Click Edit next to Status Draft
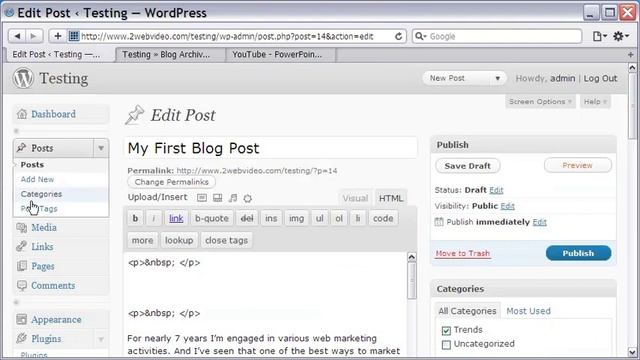The height and width of the screenshot is (360, 640). click(496, 190)
